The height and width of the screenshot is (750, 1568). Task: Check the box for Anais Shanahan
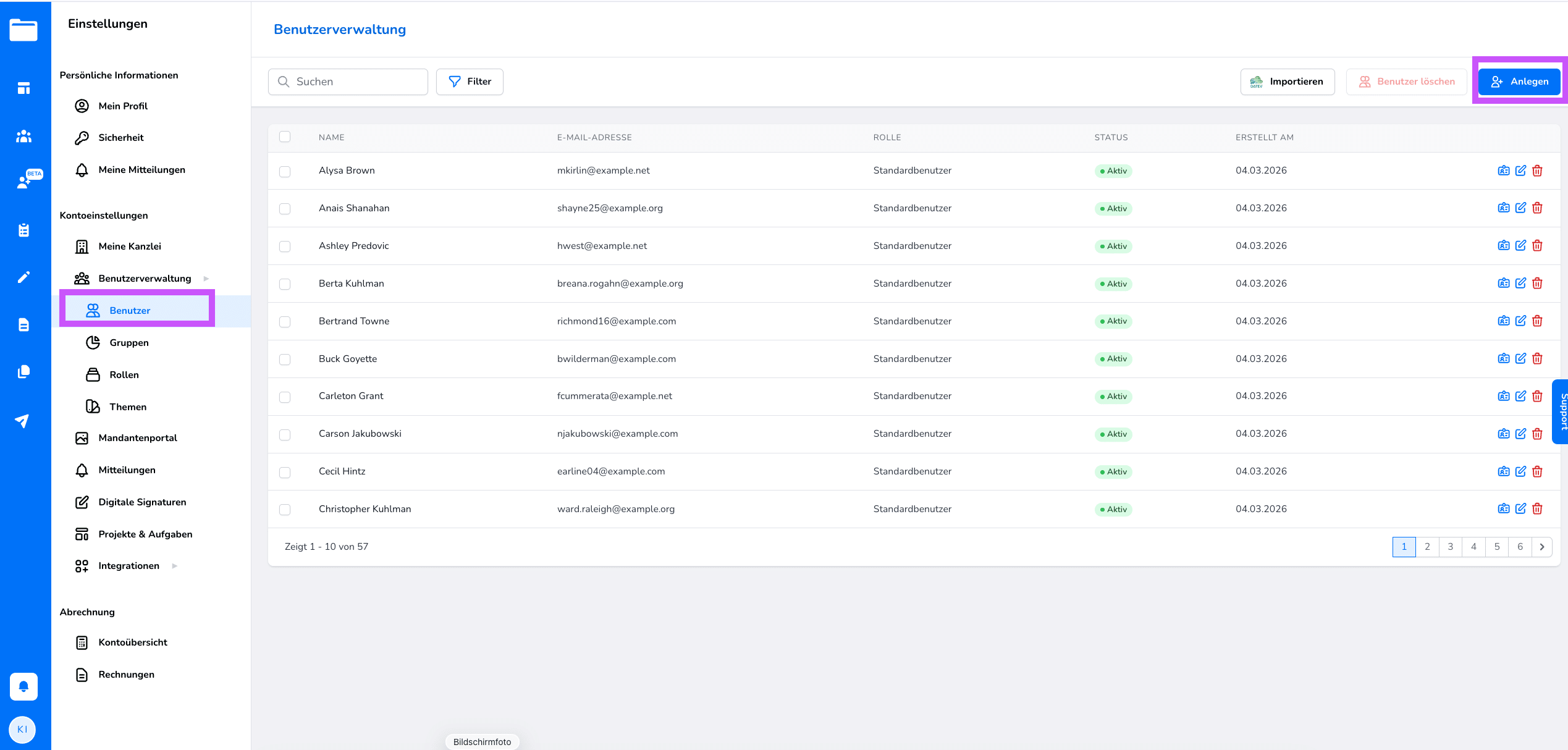point(285,209)
